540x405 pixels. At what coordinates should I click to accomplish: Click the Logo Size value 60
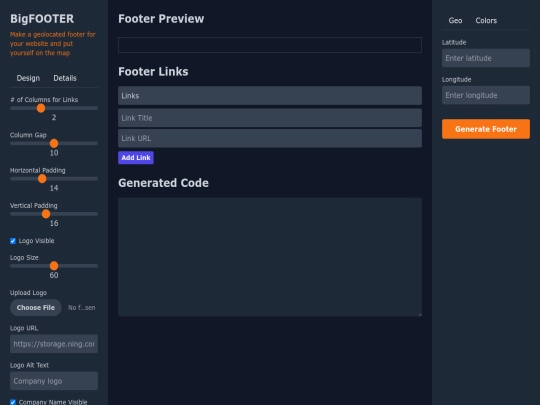(x=54, y=275)
